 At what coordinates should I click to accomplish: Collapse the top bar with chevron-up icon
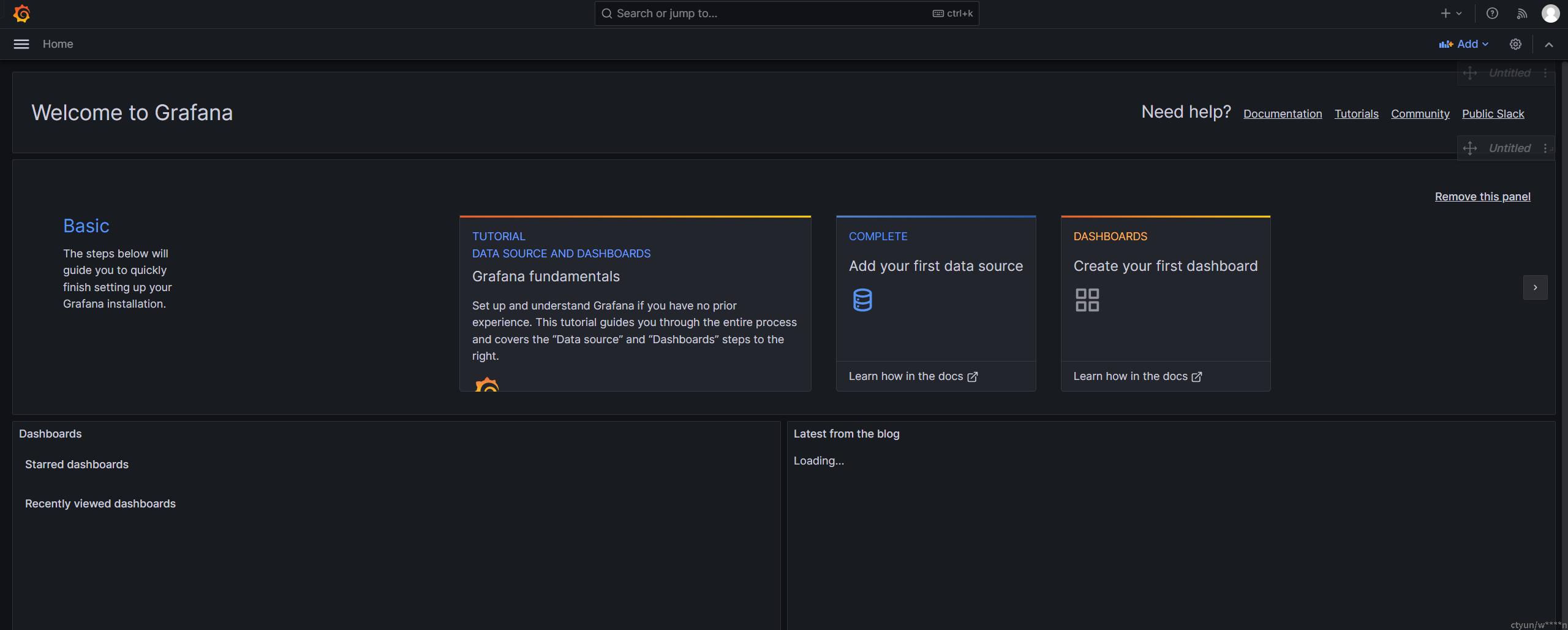(1549, 44)
